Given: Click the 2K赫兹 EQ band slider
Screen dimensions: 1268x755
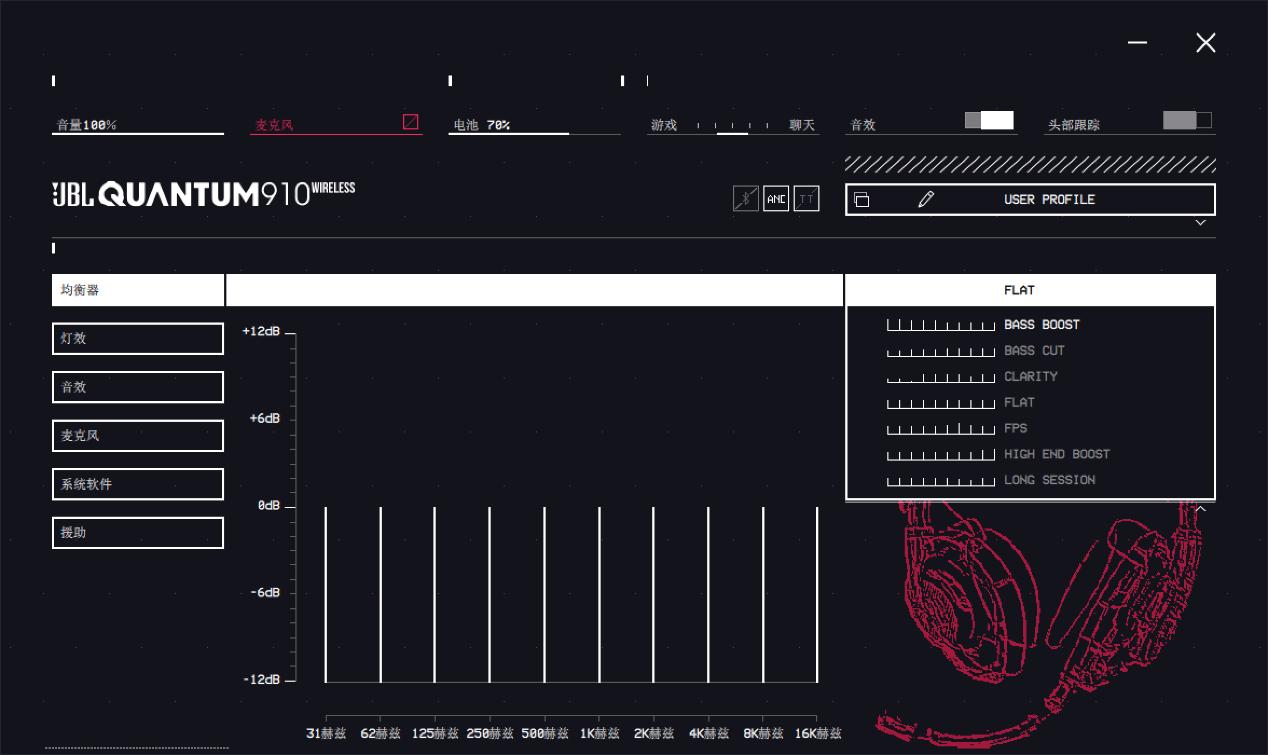Looking at the screenshot, I should 654,594.
